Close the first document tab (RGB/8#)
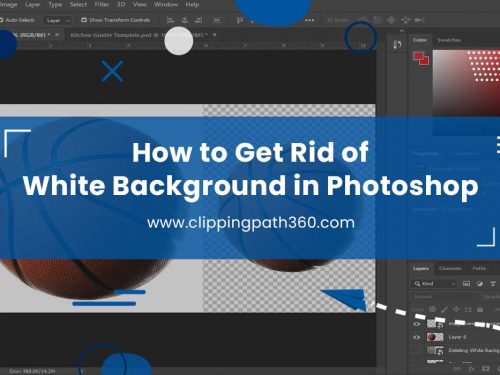Screen dimensions: 500x375 [x=57, y=35]
